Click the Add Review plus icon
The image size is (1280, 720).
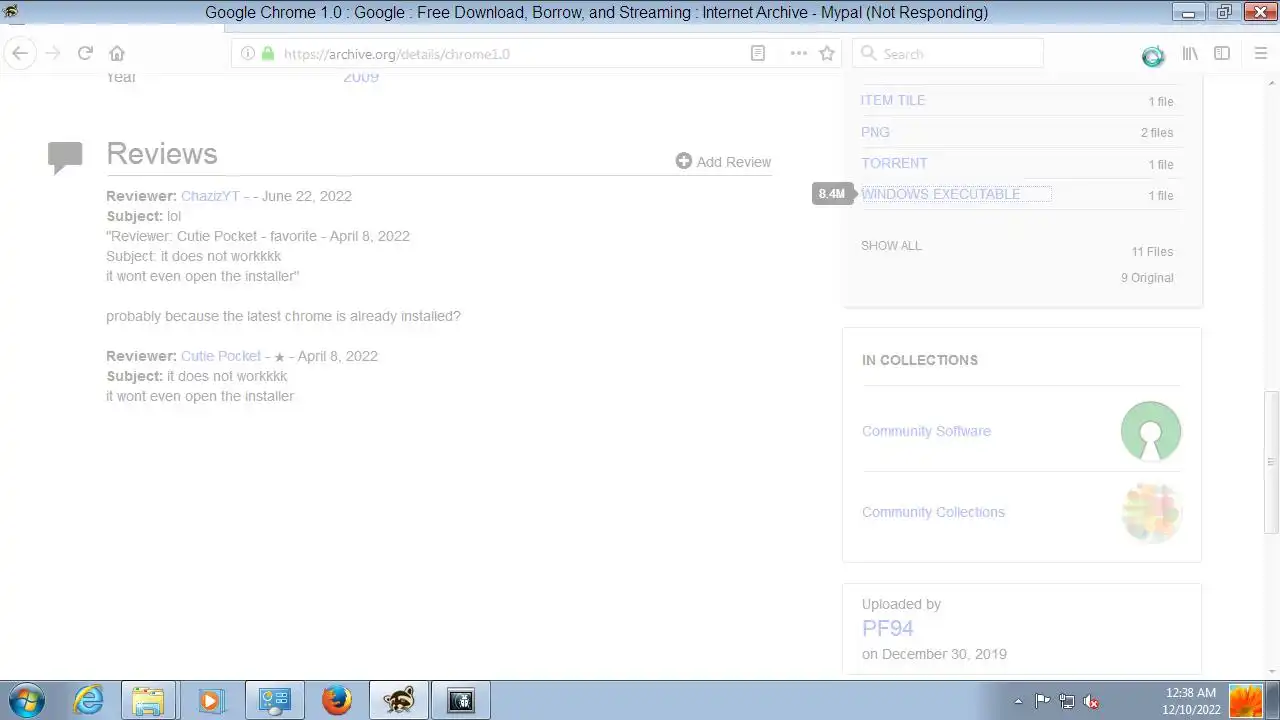pyautogui.click(x=683, y=161)
